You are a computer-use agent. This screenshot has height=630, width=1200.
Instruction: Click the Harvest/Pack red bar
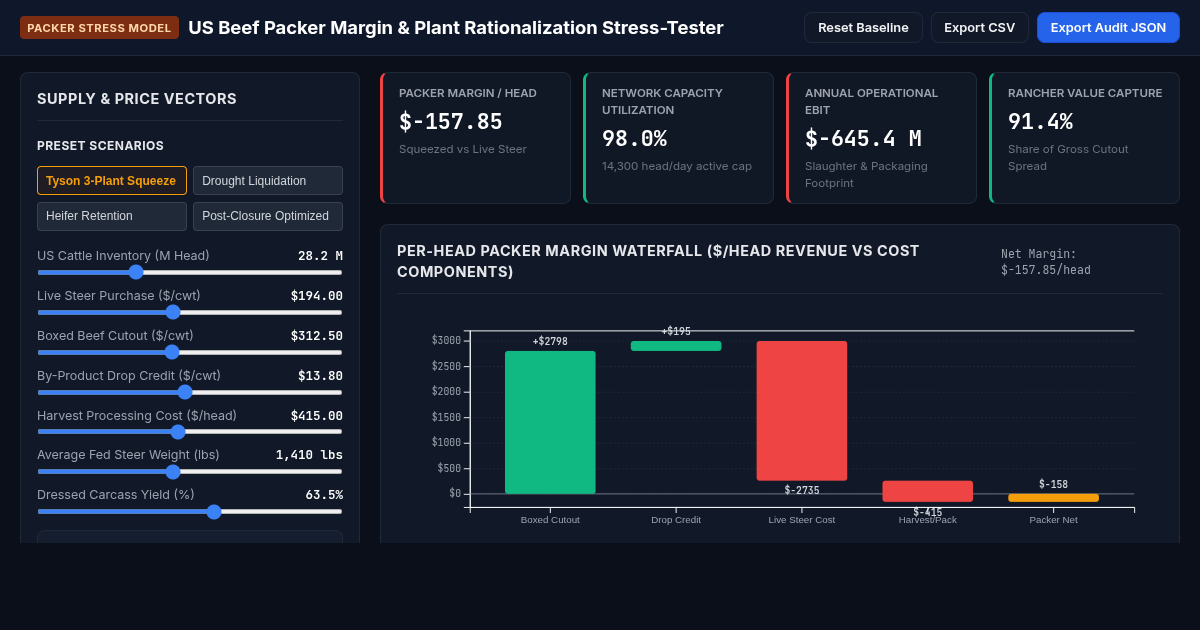click(x=928, y=491)
